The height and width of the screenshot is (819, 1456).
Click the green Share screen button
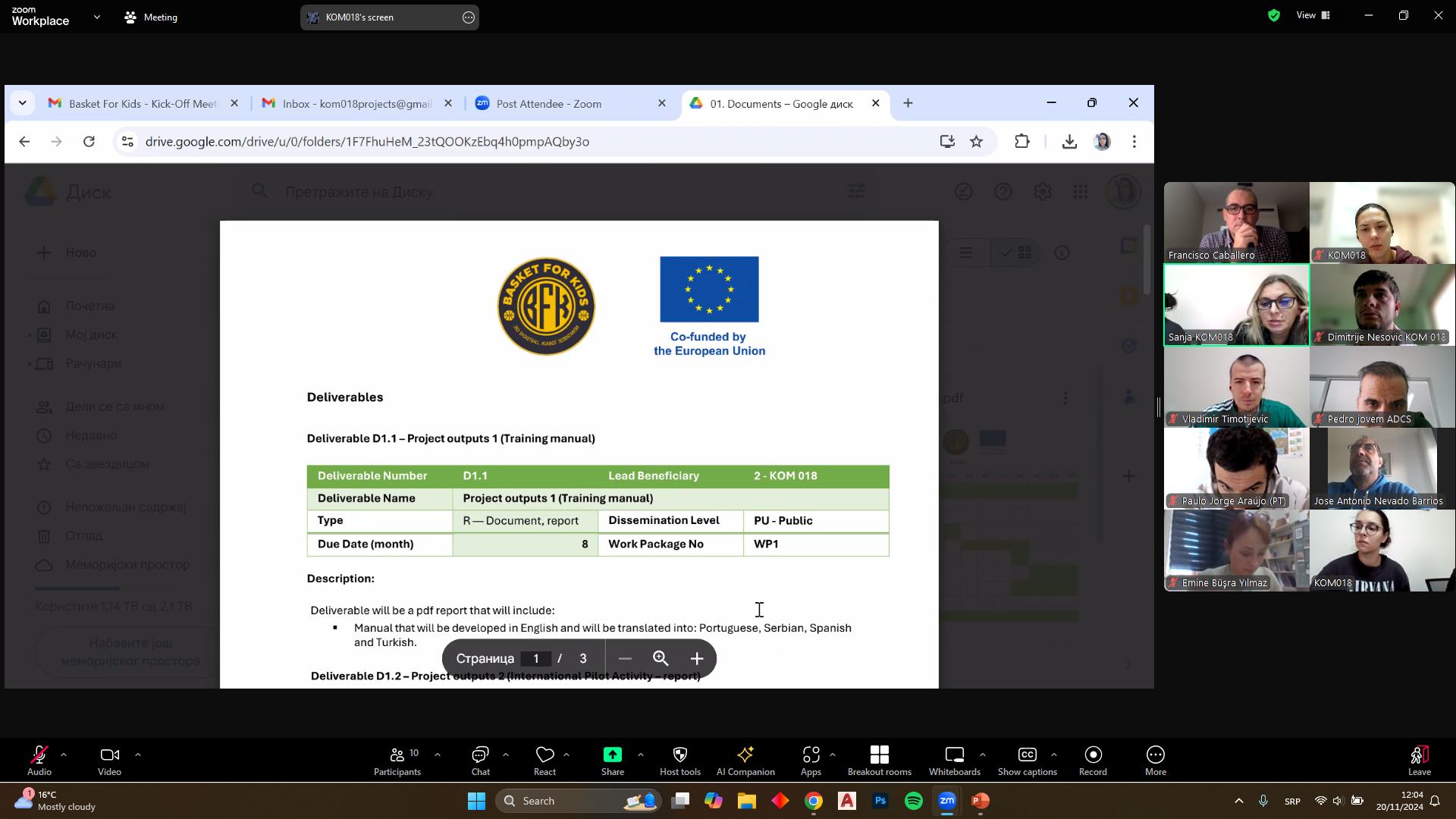pyautogui.click(x=613, y=761)
